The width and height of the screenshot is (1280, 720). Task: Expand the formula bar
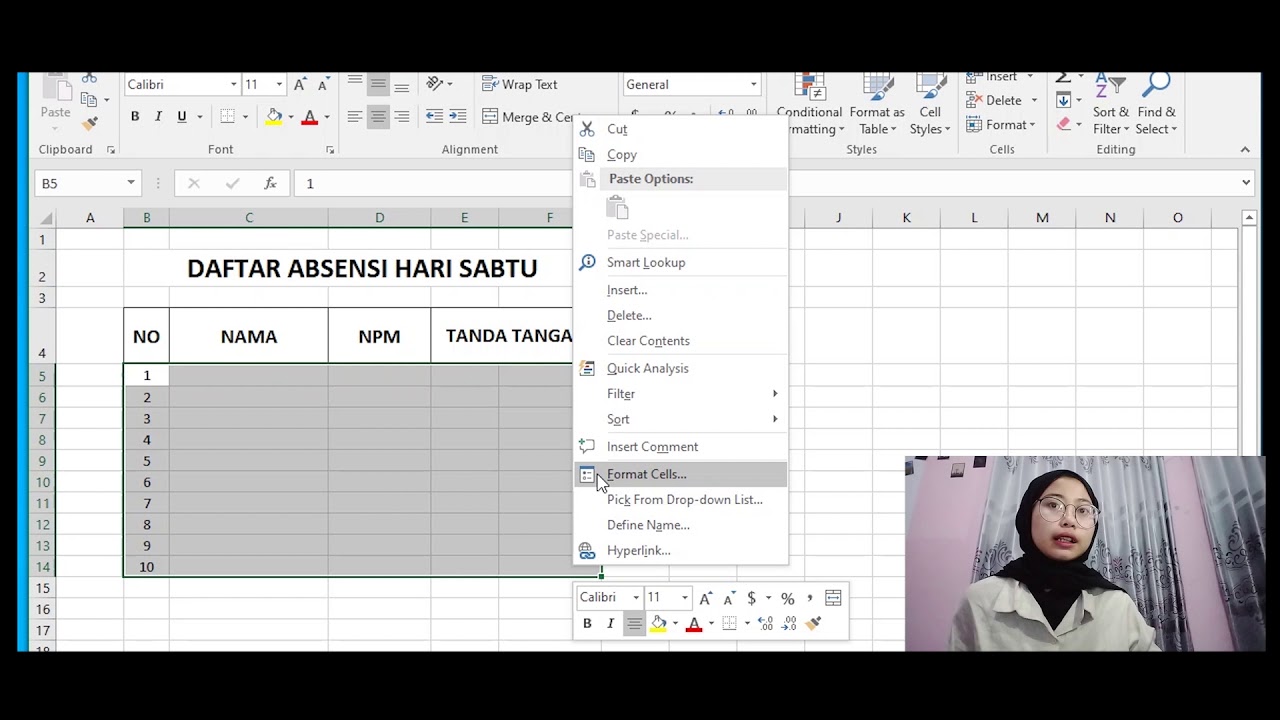[x=1246, y=182]
